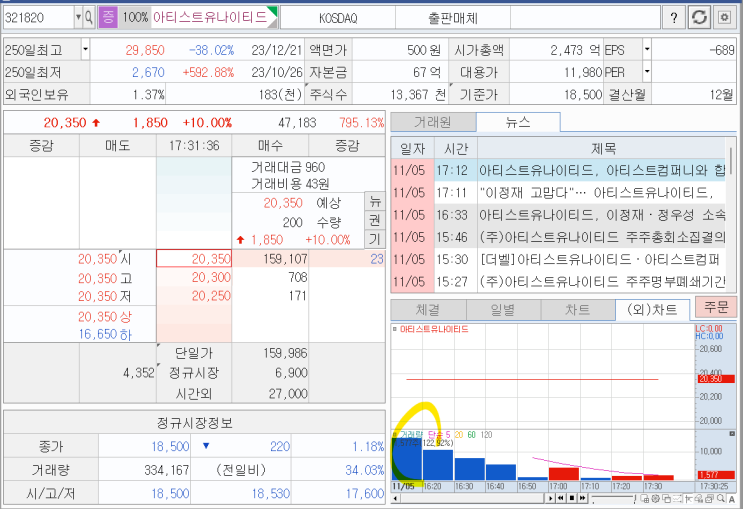The width and height of the screenshot is (743, 509).
Task: Click the 일자 news column header
Action: click(x=412, y=149)
